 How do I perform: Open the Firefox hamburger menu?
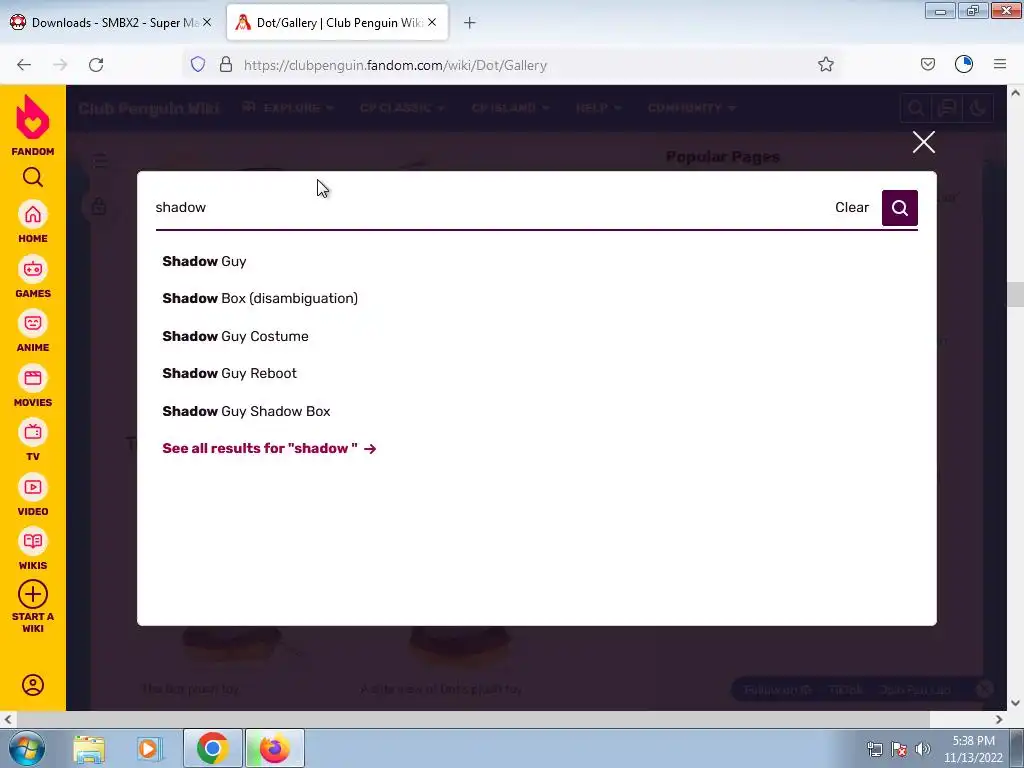[1000, 64]
